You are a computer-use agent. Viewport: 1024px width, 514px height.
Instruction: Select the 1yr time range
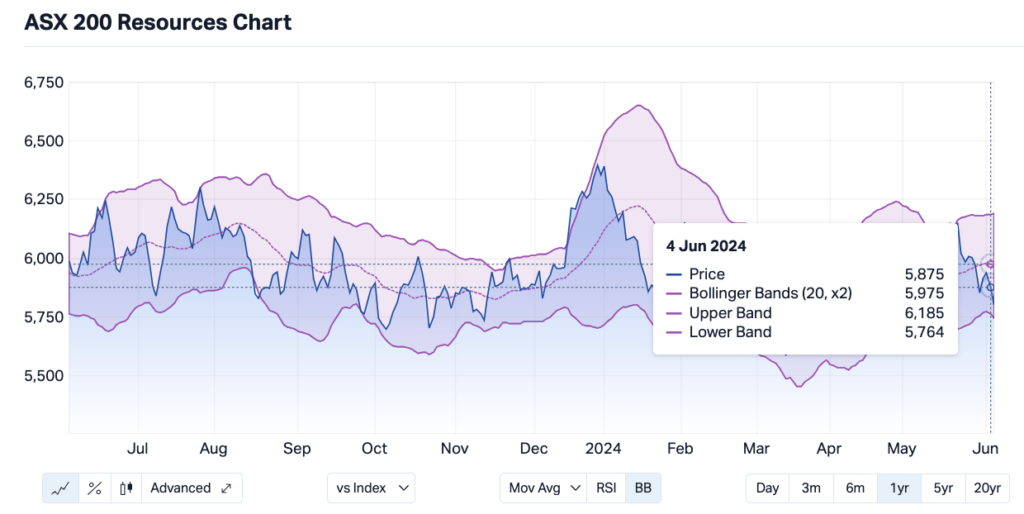tap(899, 488)
